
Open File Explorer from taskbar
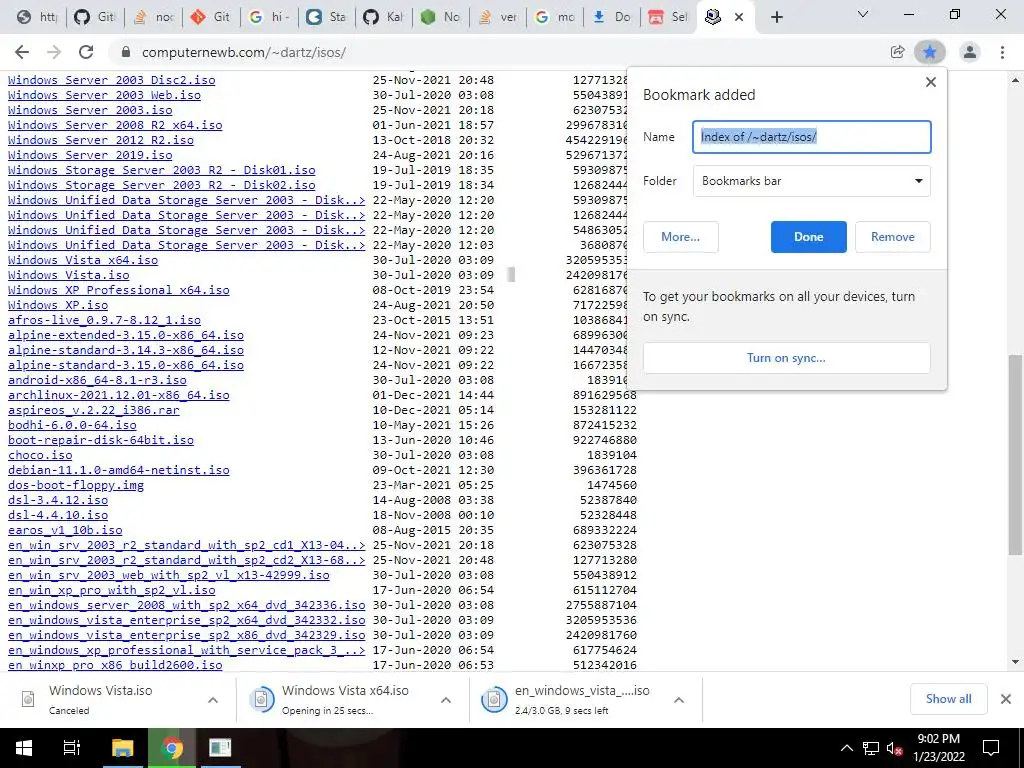point(122,748)
